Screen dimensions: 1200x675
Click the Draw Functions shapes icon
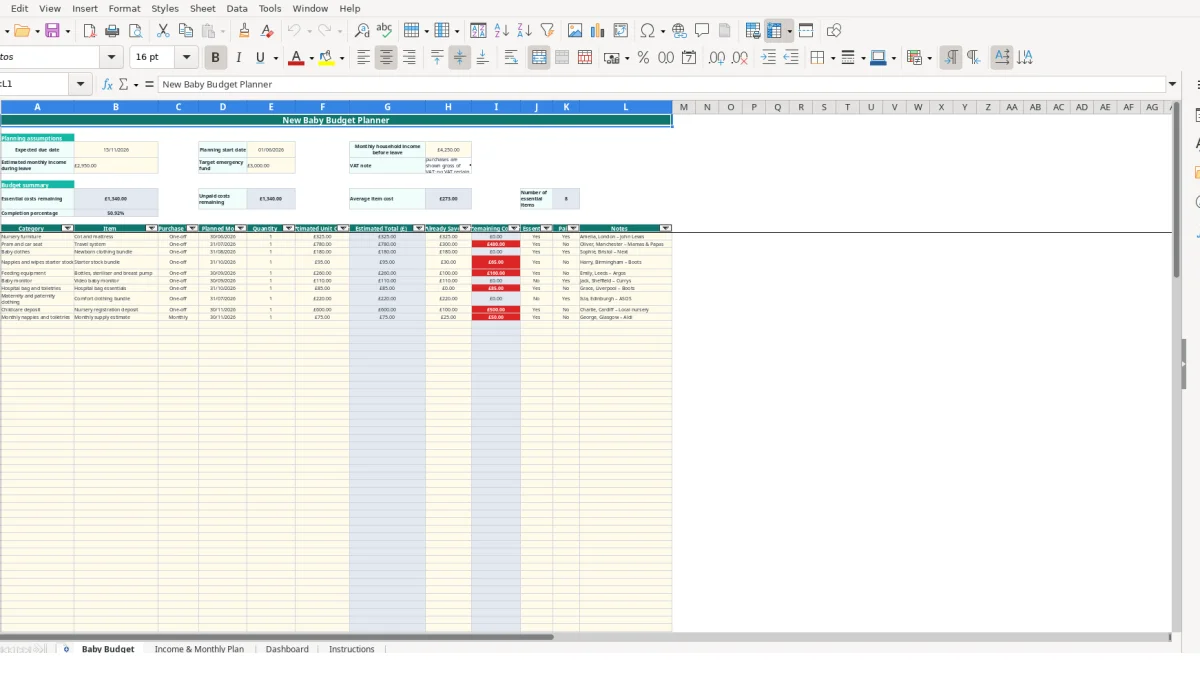834,31
